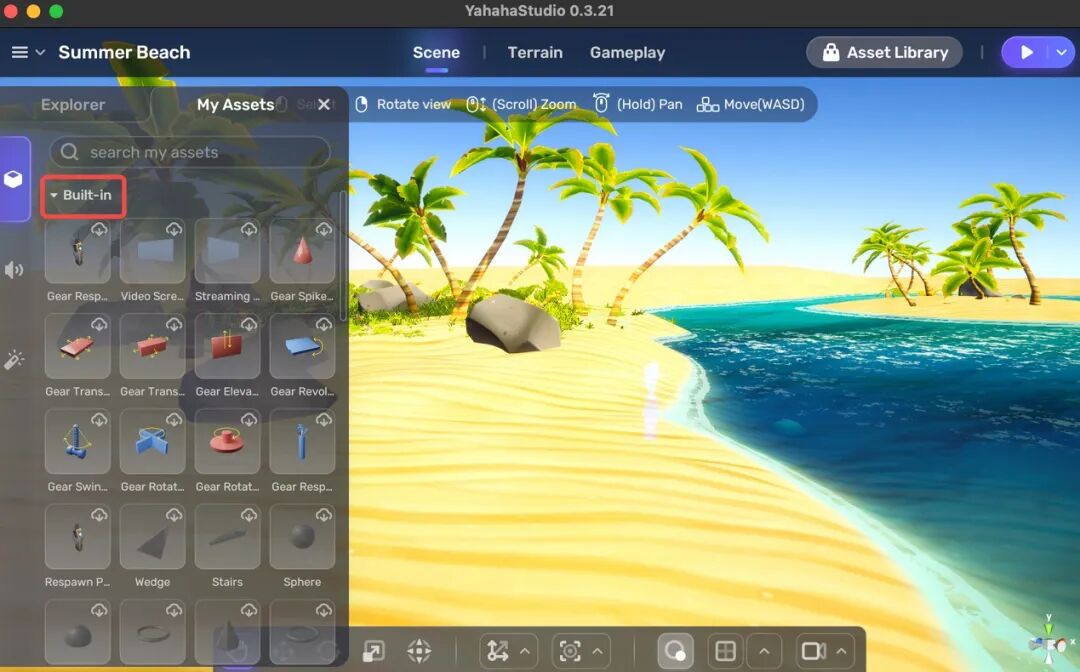
Task: Focus the search my assets field
Action: (189, 152)
